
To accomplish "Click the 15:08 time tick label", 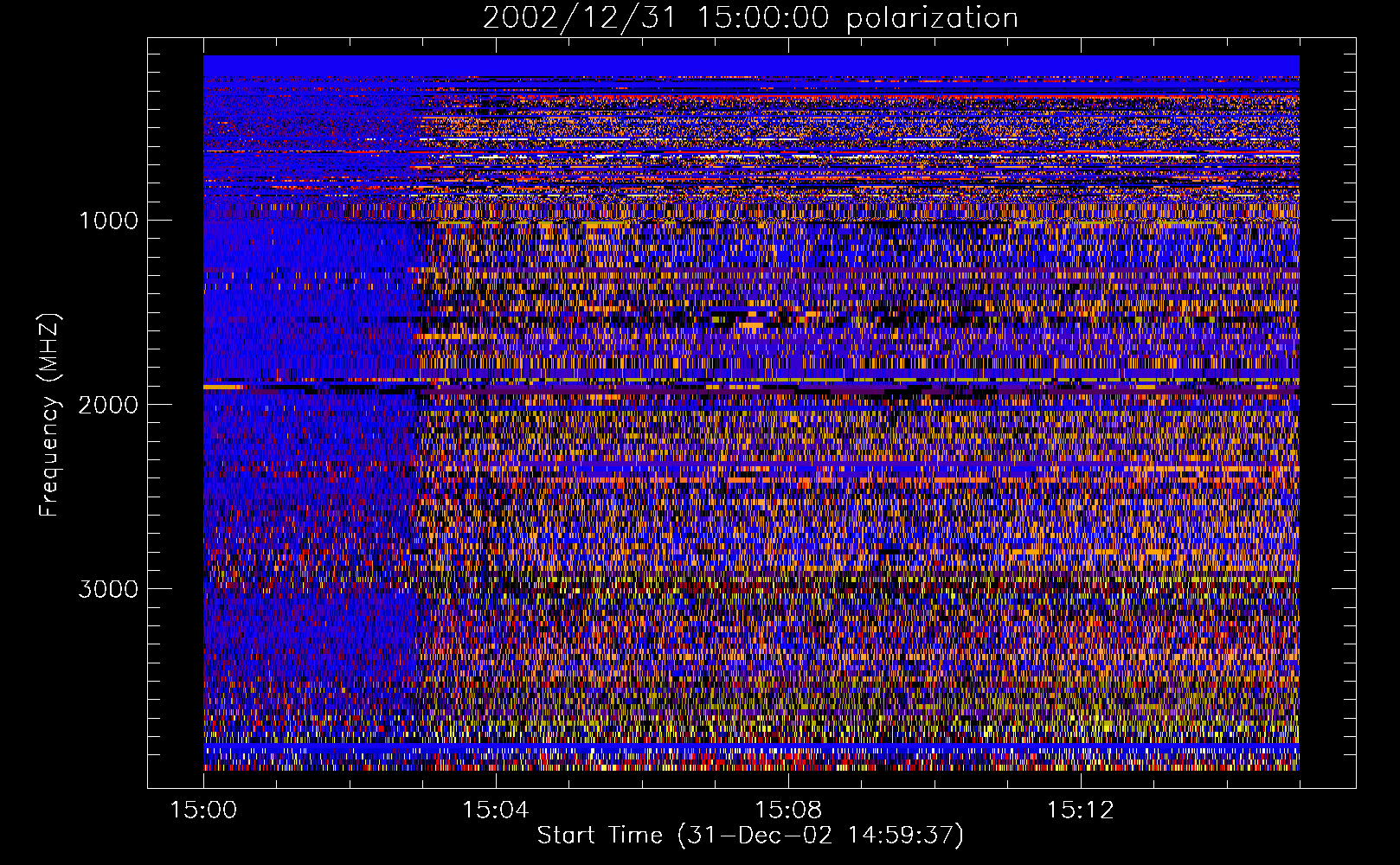I will pos(788,810).
